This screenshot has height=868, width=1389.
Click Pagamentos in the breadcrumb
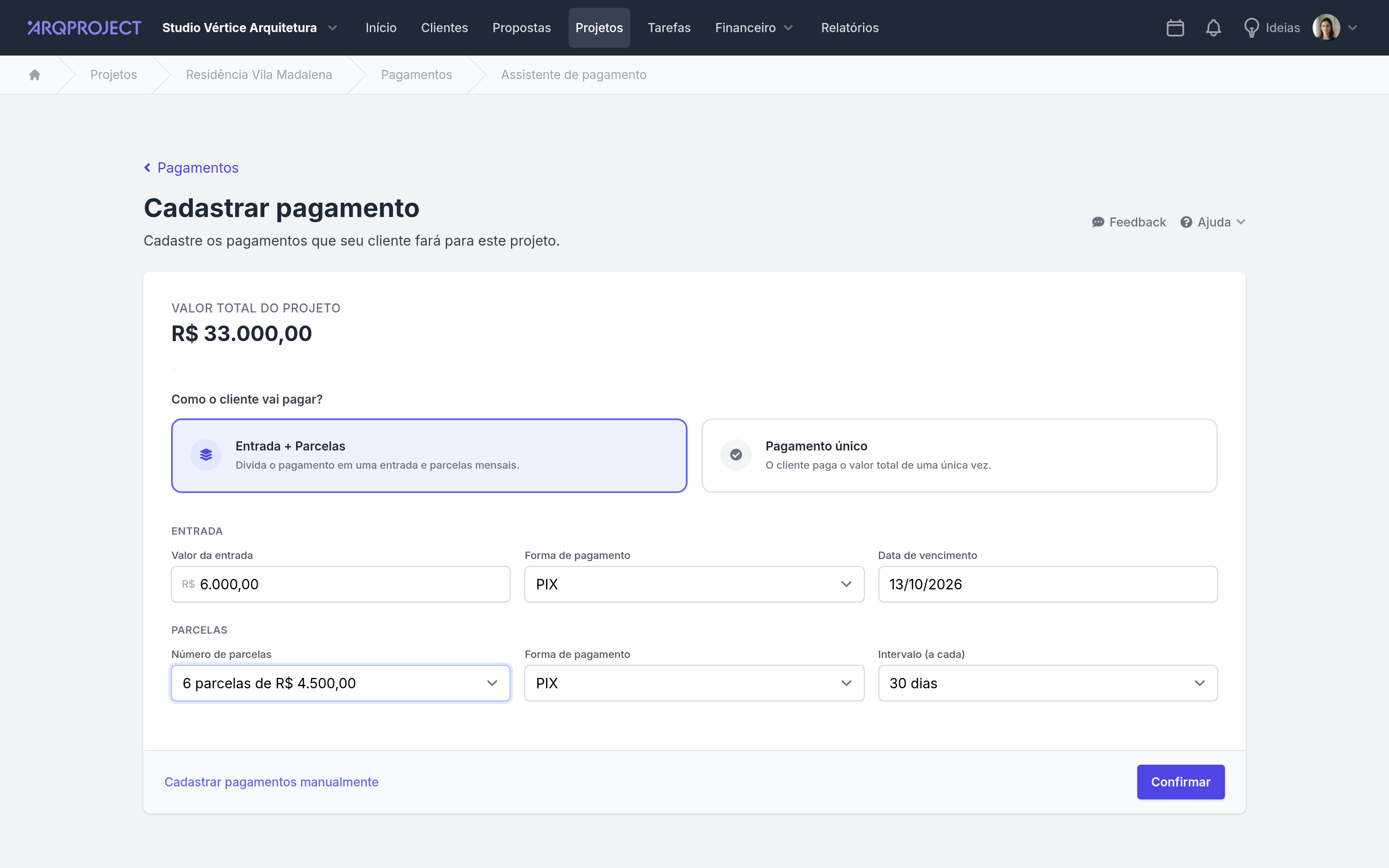click(x=417, y=75)
